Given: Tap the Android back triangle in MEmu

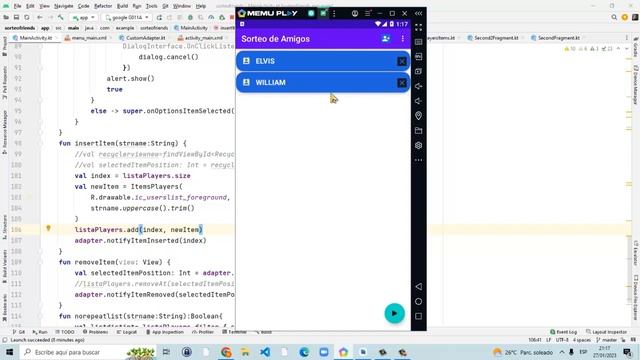Looking at the screenshot, I should click(418, 287).
